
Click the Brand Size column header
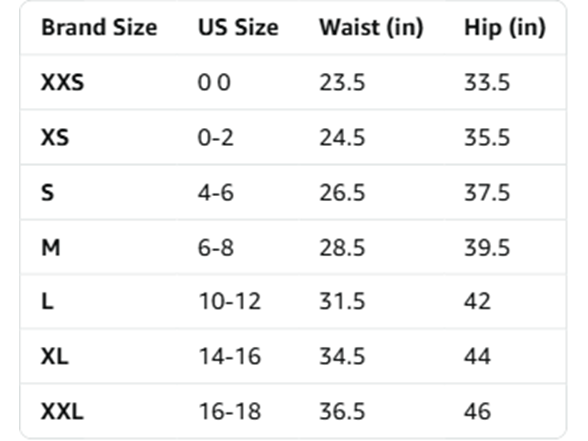(99, 28)
